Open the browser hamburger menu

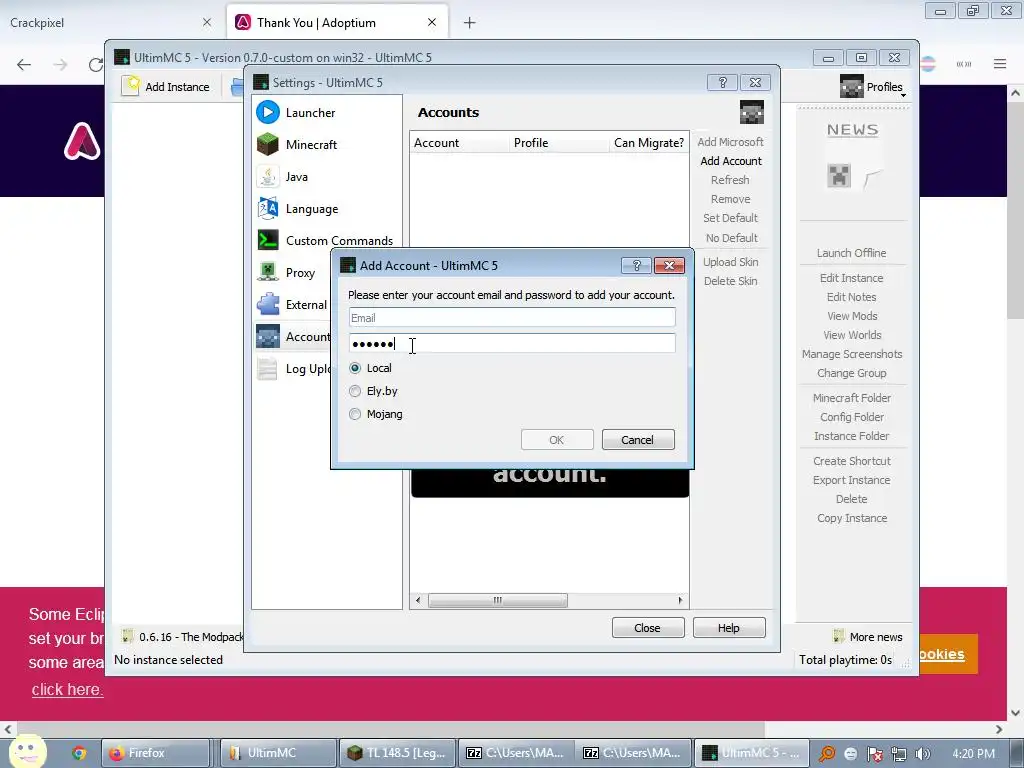click(1000, 63)
